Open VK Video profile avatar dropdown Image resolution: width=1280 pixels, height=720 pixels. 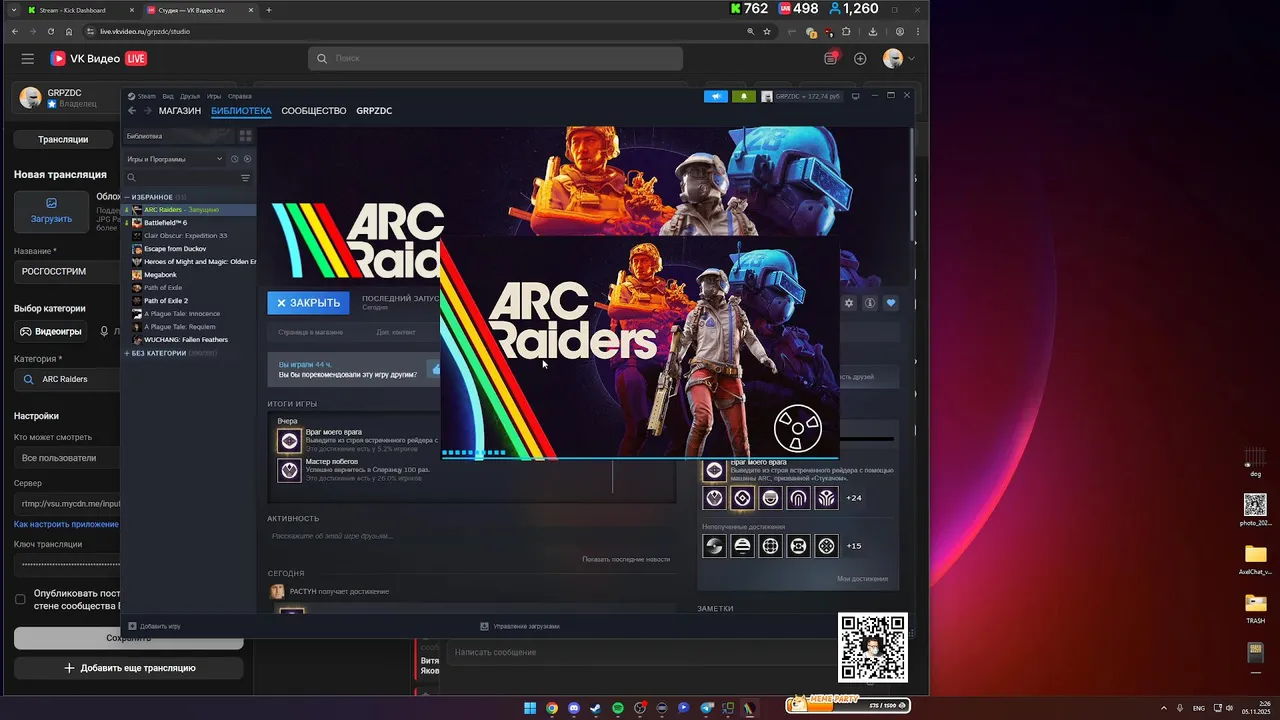point(899,59)
